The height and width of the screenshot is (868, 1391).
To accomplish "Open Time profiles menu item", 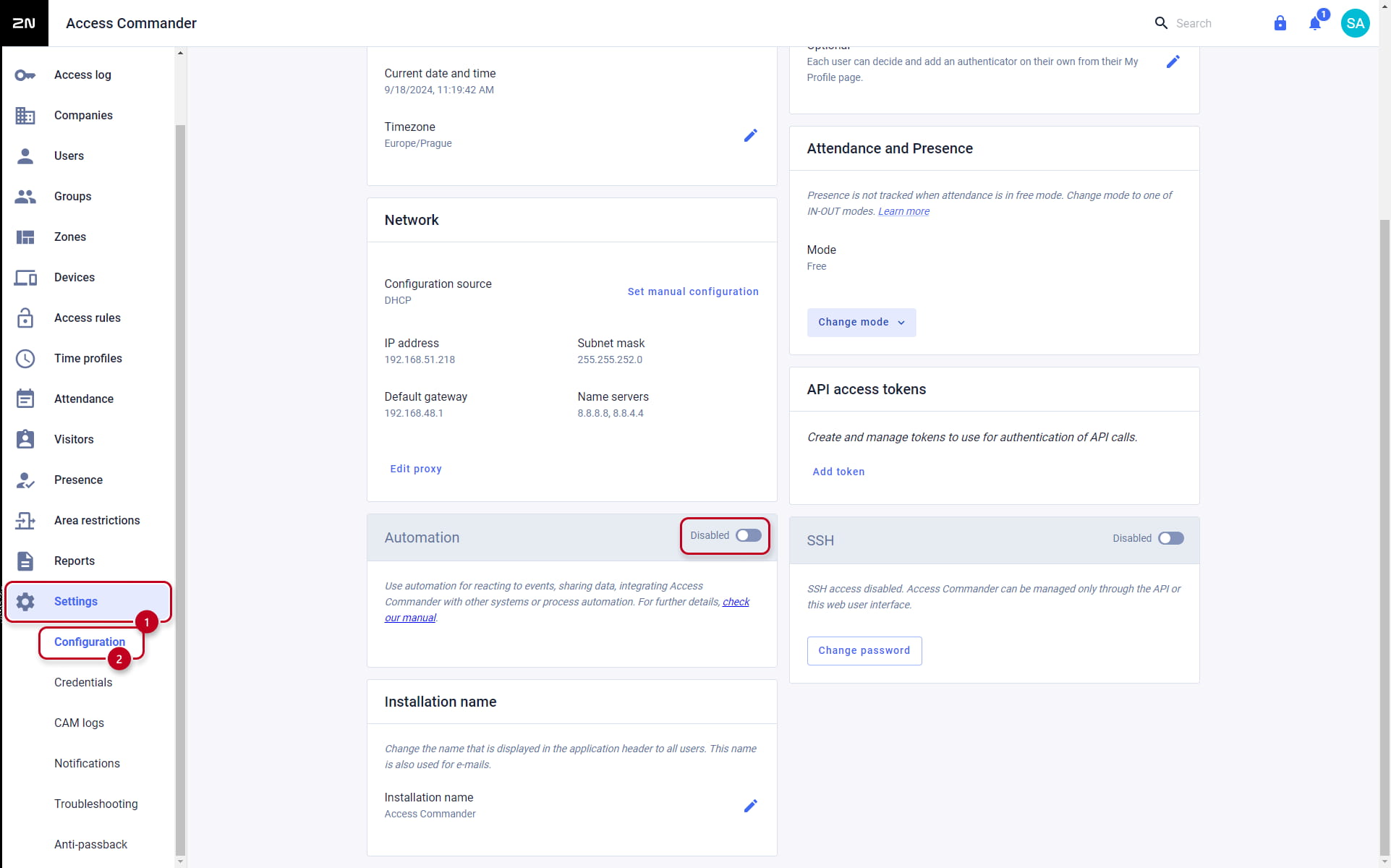I will (x=88, y=359).
